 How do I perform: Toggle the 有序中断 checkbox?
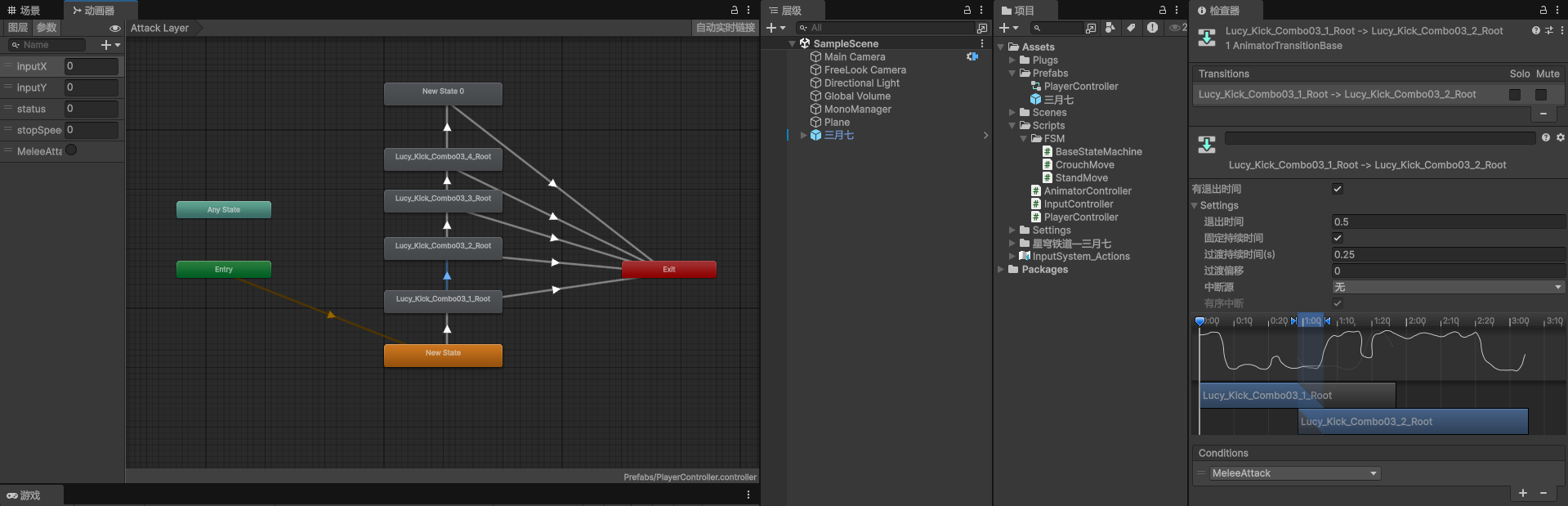click(1338, 303)
